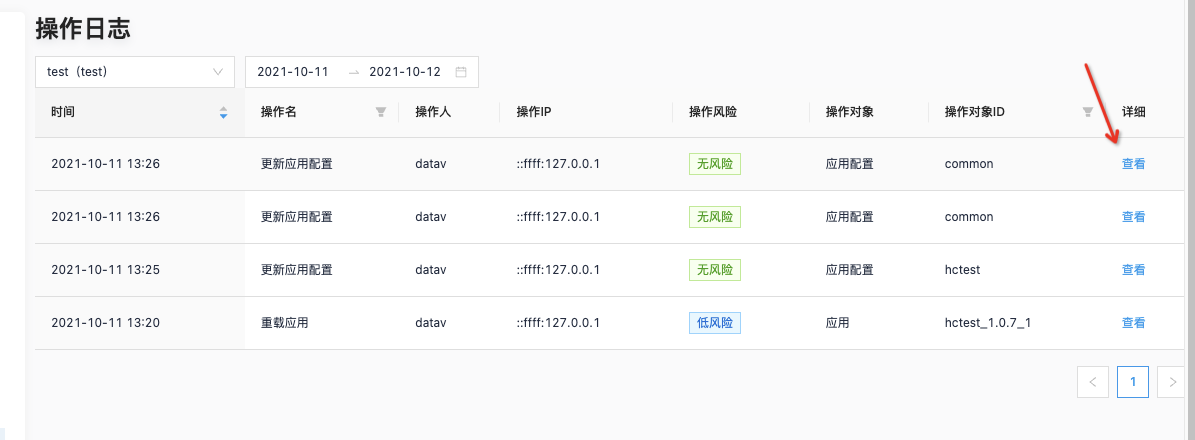
Task: Sort the 时间 column with the sort arrows
Action: [x=223, y=112]
